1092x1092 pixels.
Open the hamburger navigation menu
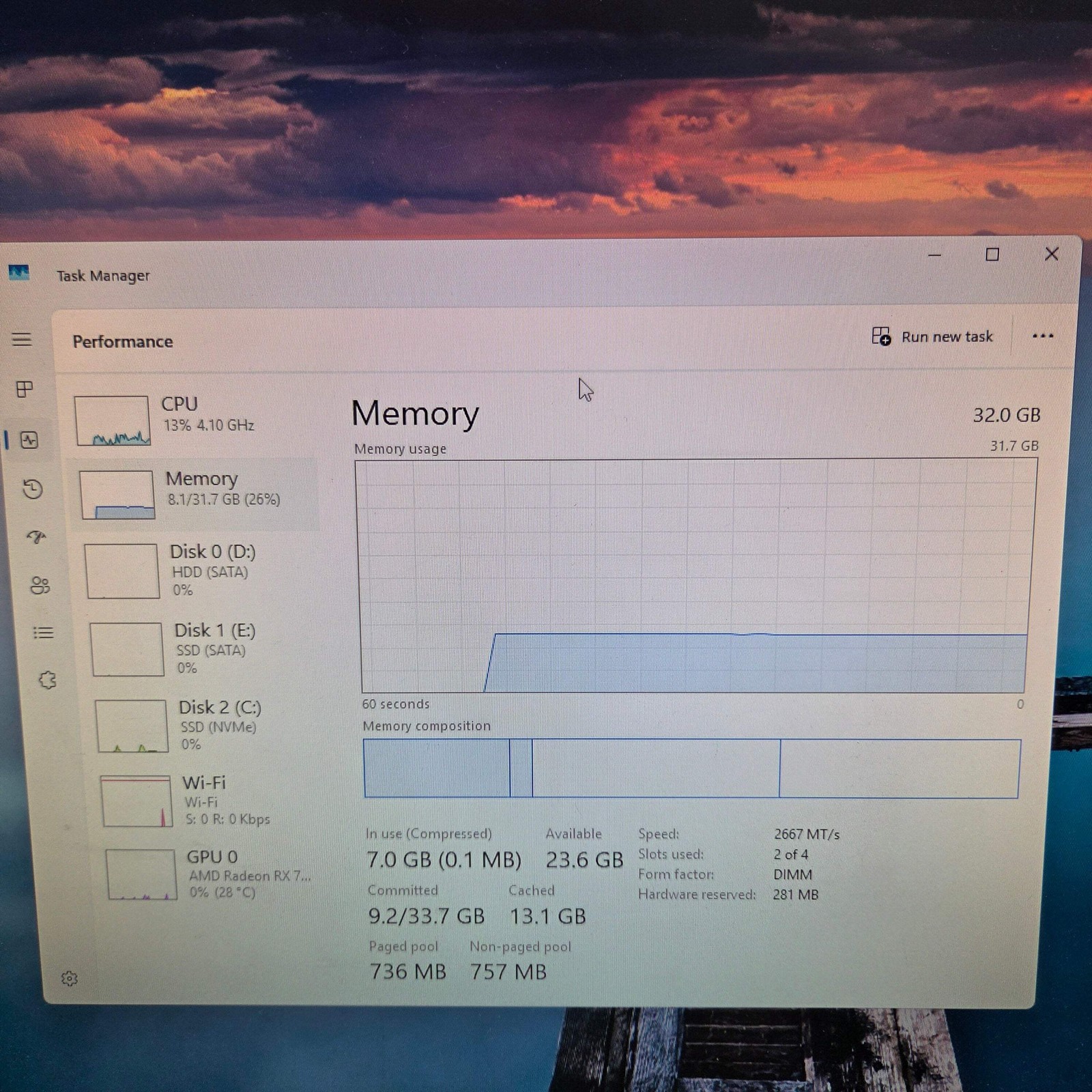22,339
